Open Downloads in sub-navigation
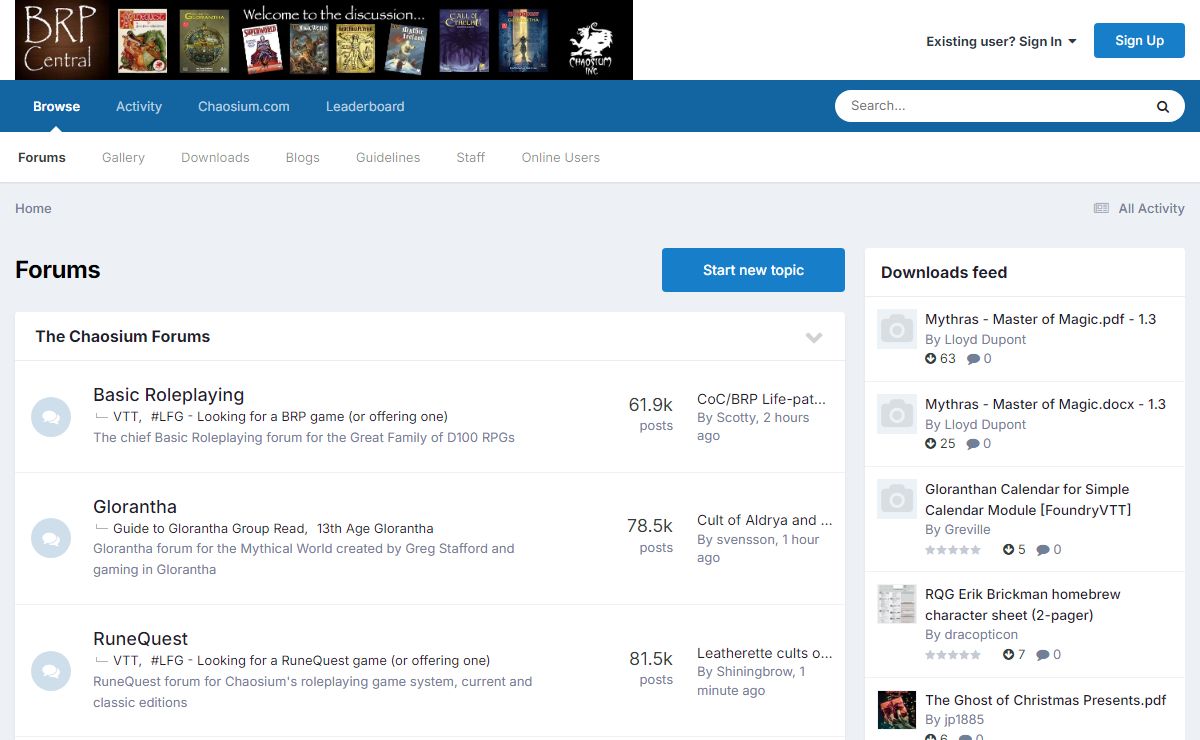 215,157
